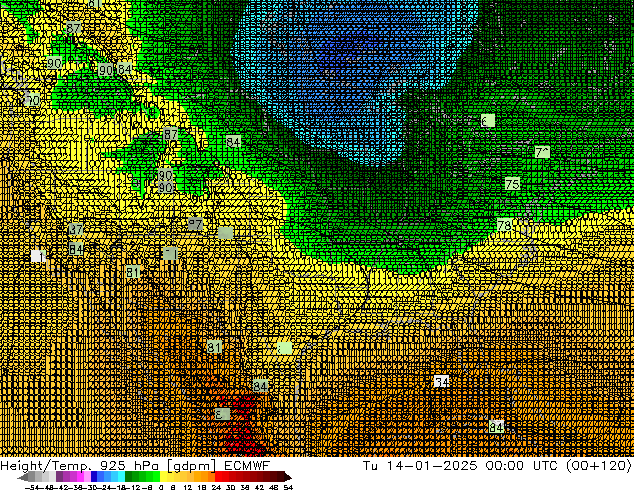Screen dimensions: 634x490
Task: Click the dark green swatch above the -12 mark
Action: (x=129, y=477)
